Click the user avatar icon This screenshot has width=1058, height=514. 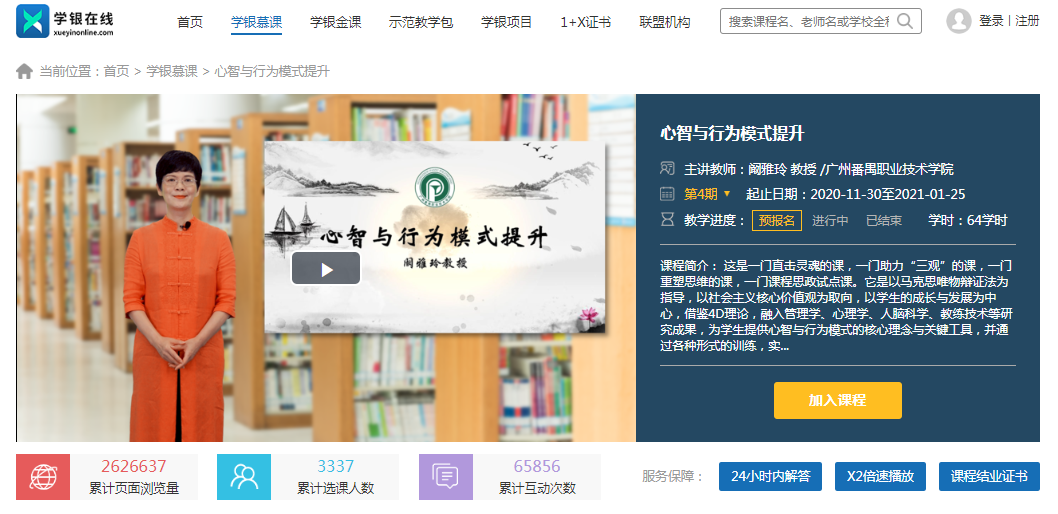[958, 21]
